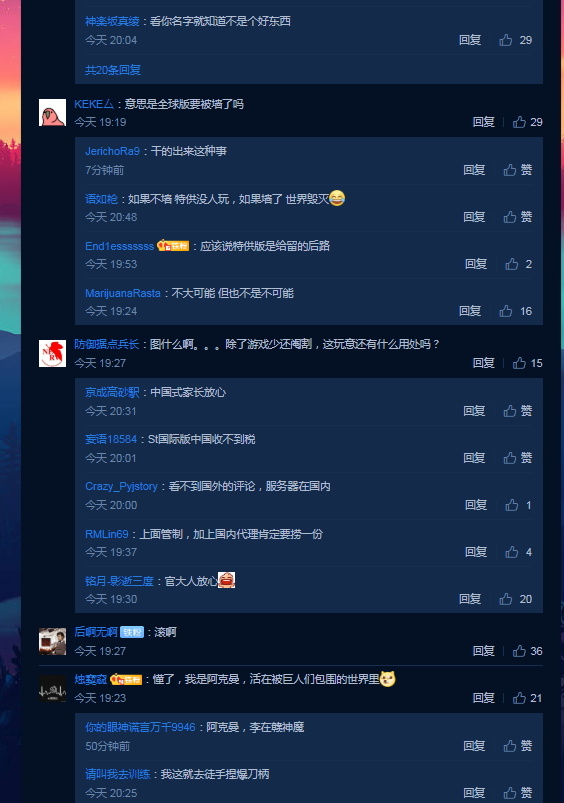Open KEKE厶's parrot avatar

click(x=52, y=113)
